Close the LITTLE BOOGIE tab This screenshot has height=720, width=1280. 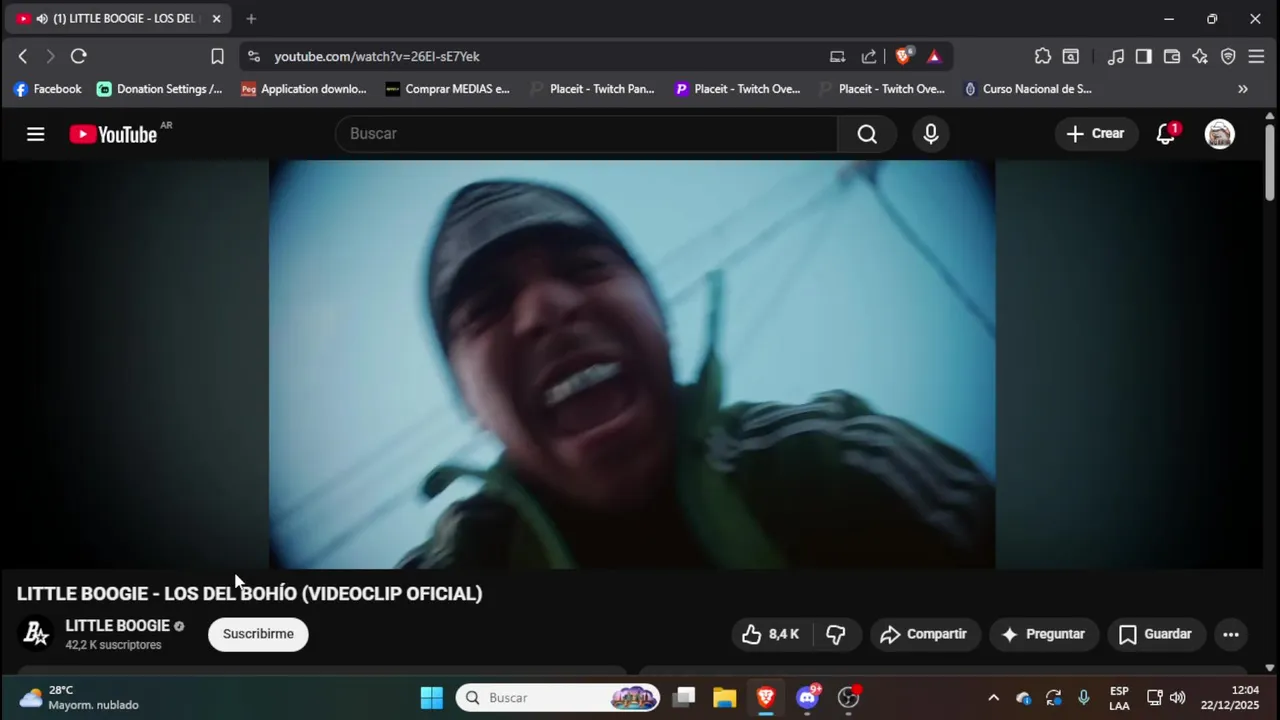point(216,19)
